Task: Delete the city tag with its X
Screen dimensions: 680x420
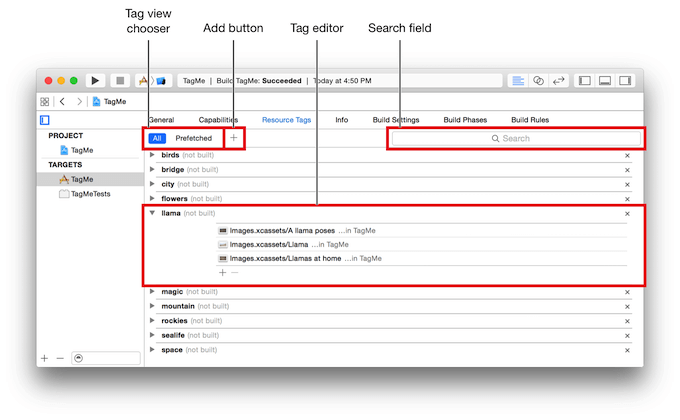Action: (x=627, y=184)
